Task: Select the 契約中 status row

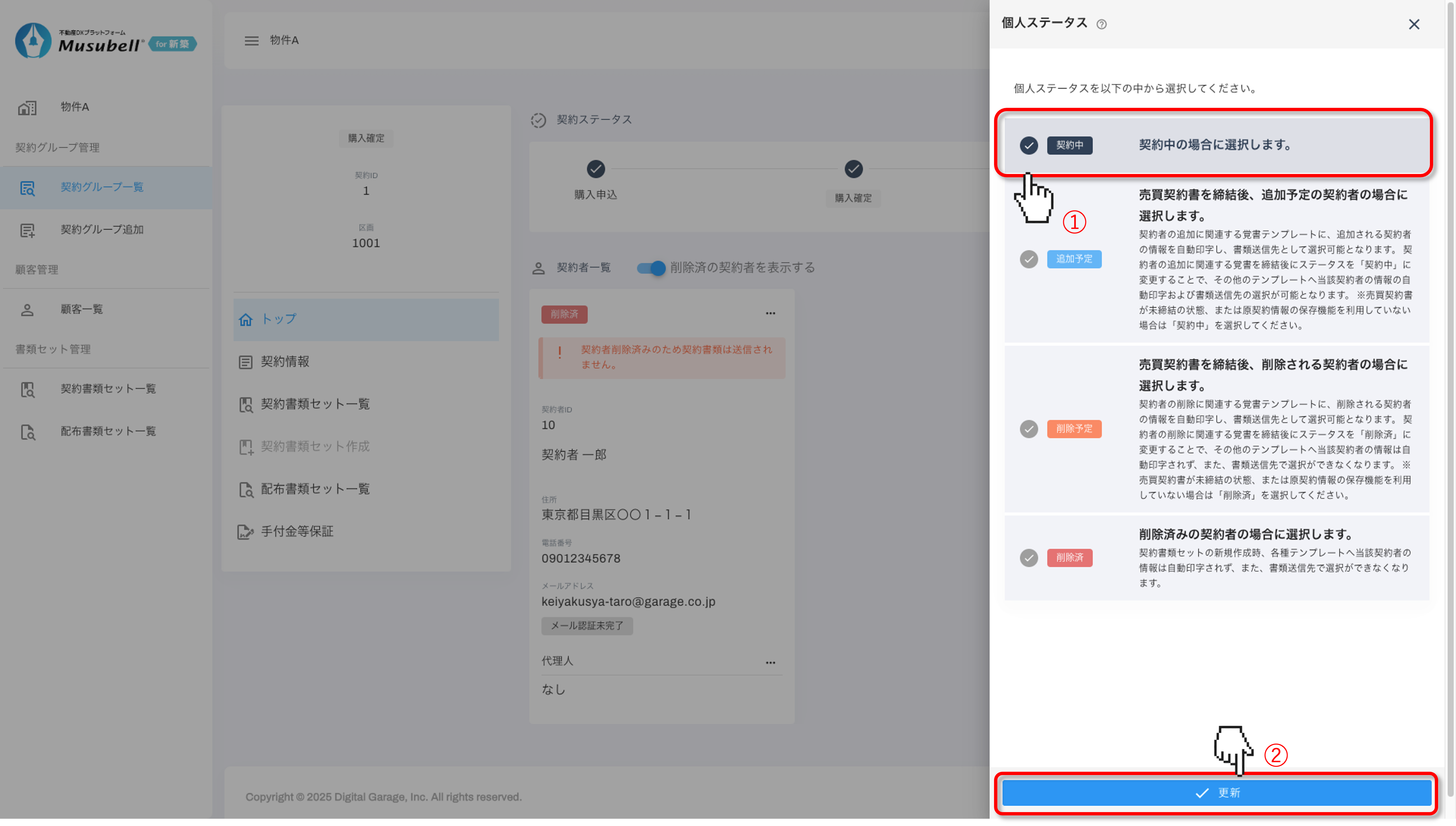Action: click(1214, 145)
